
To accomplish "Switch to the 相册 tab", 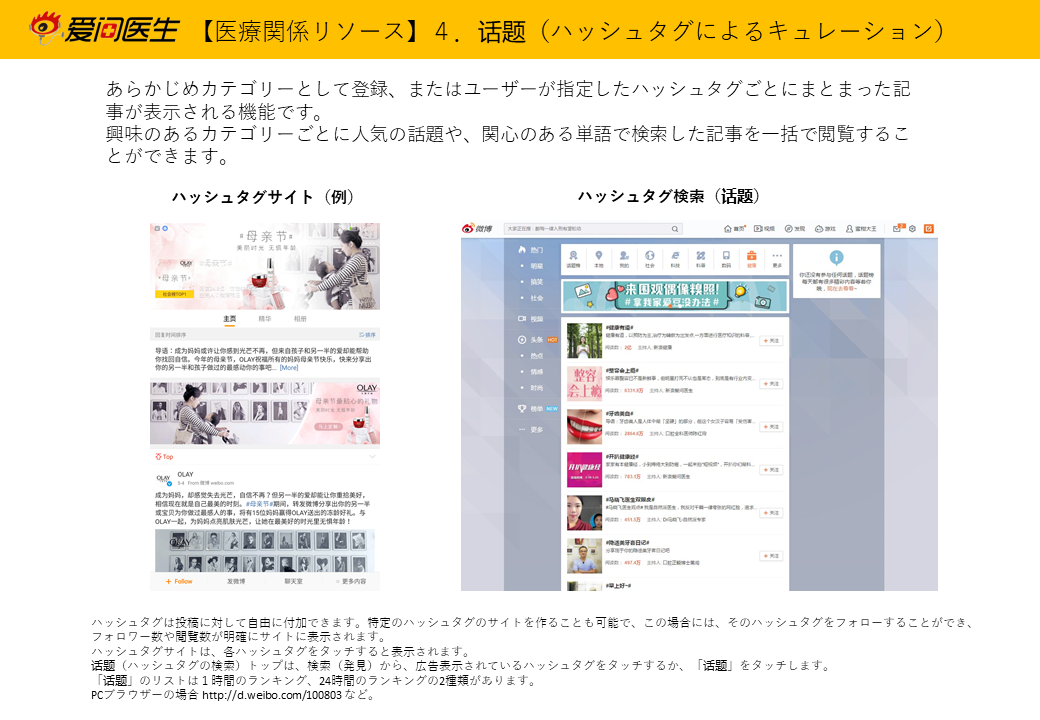I will pyautogui.click(x=300, y=318).
